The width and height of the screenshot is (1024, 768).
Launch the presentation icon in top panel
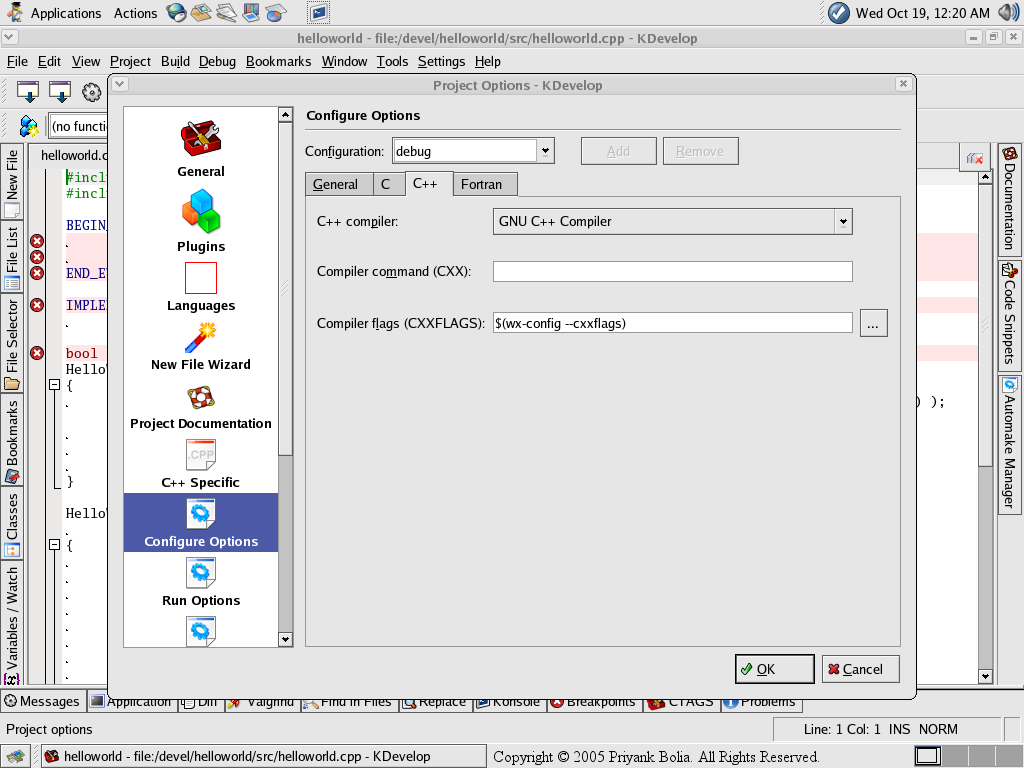point(251,12)
